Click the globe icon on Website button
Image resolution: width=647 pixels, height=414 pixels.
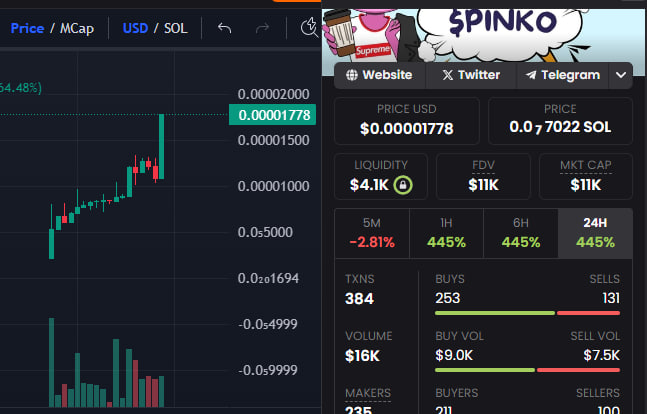[352, 75]
